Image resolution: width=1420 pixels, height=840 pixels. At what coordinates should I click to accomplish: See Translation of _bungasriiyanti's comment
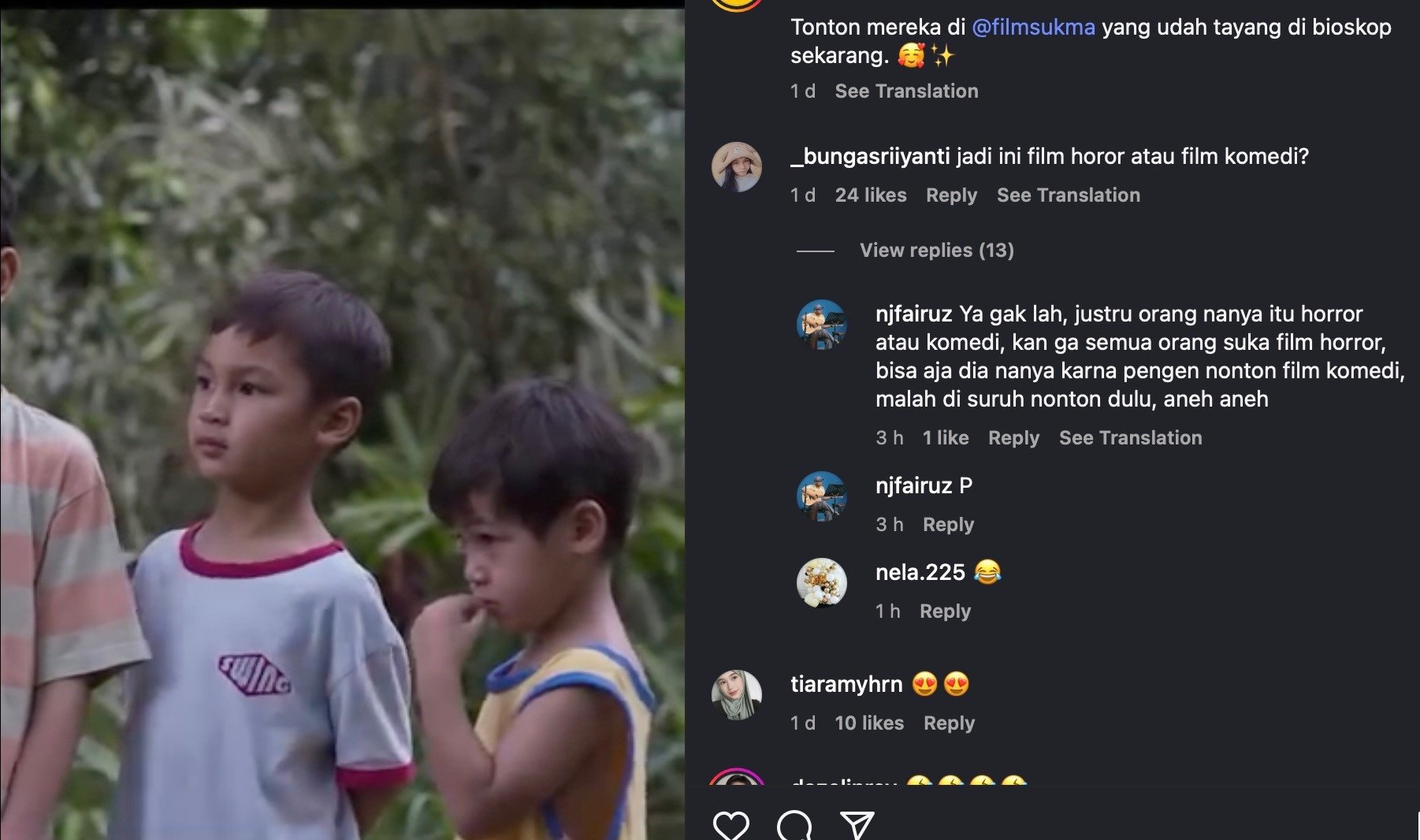tap(1068, 195)
